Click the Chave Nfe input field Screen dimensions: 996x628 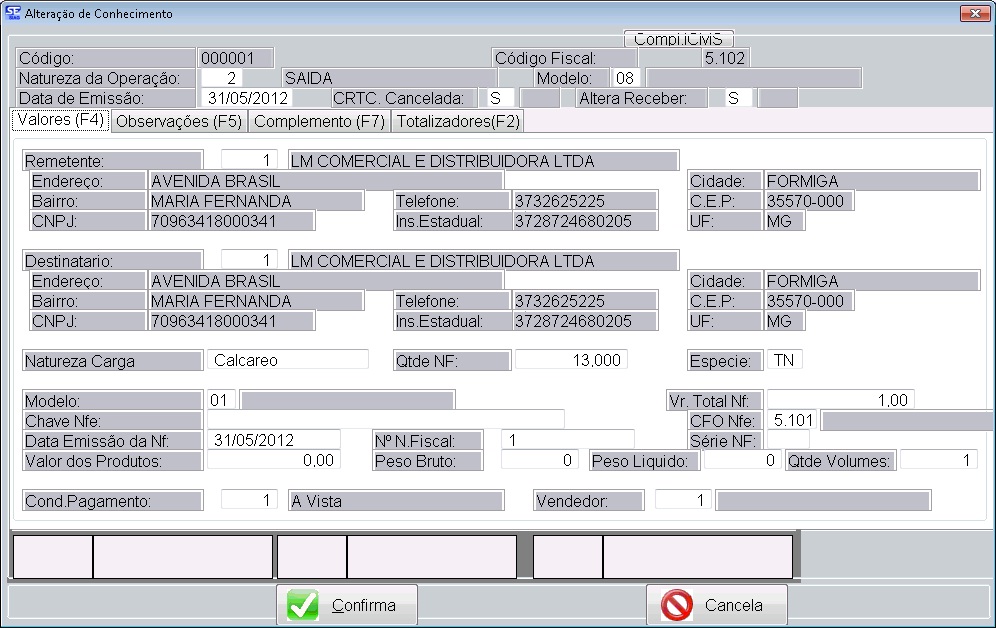385,420
